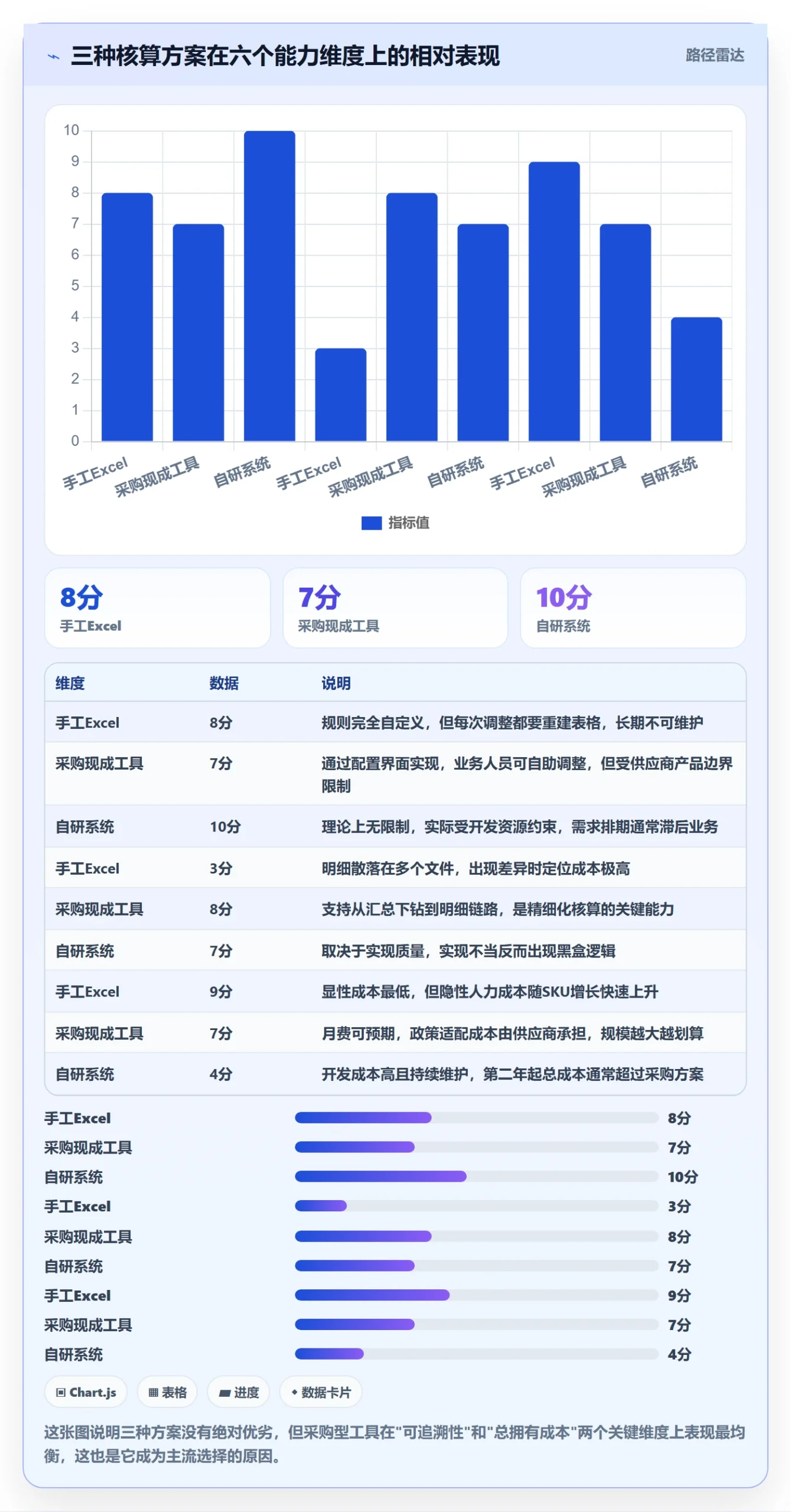Click the 手工Excel progress bar showing 3分
Viewport: 791px width, 1512px height.
pyautogui.click(x=477, y=1206)
